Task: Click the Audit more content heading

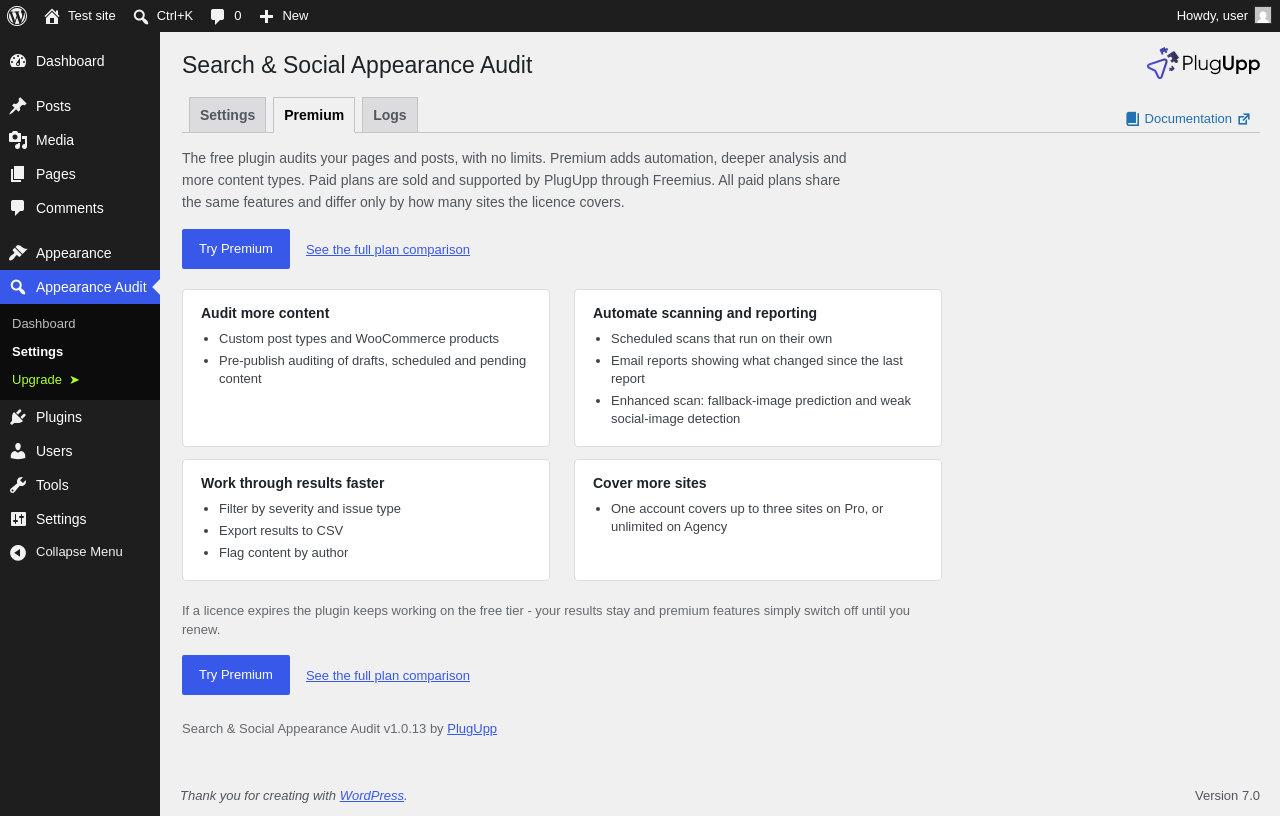Action: pos(265,313)
